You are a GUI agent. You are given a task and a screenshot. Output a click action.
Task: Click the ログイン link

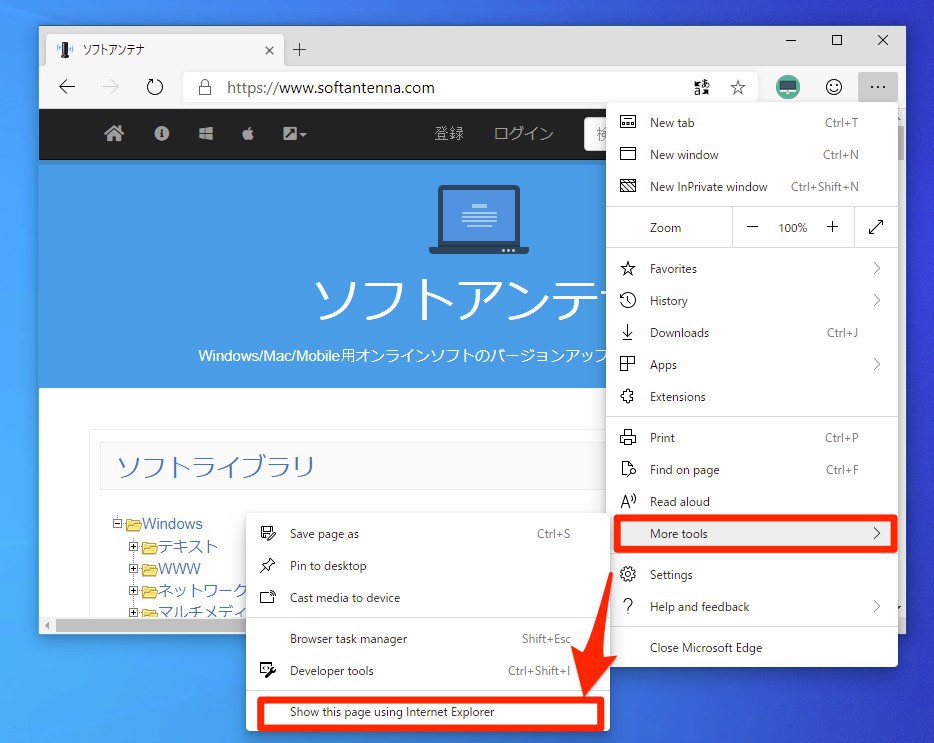click(x=523, y=134)
